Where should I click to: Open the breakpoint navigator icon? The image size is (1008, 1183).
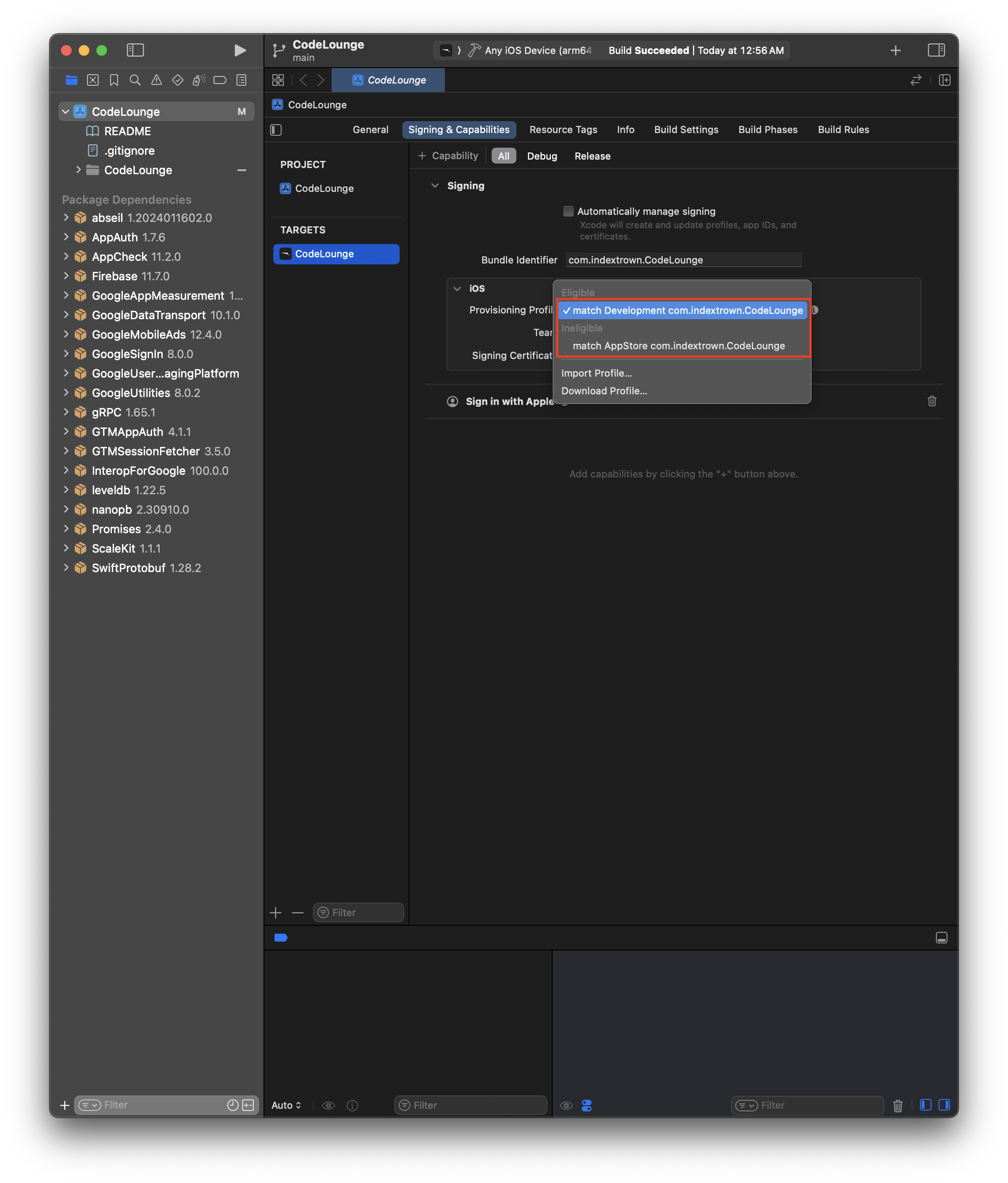(220, 80)
